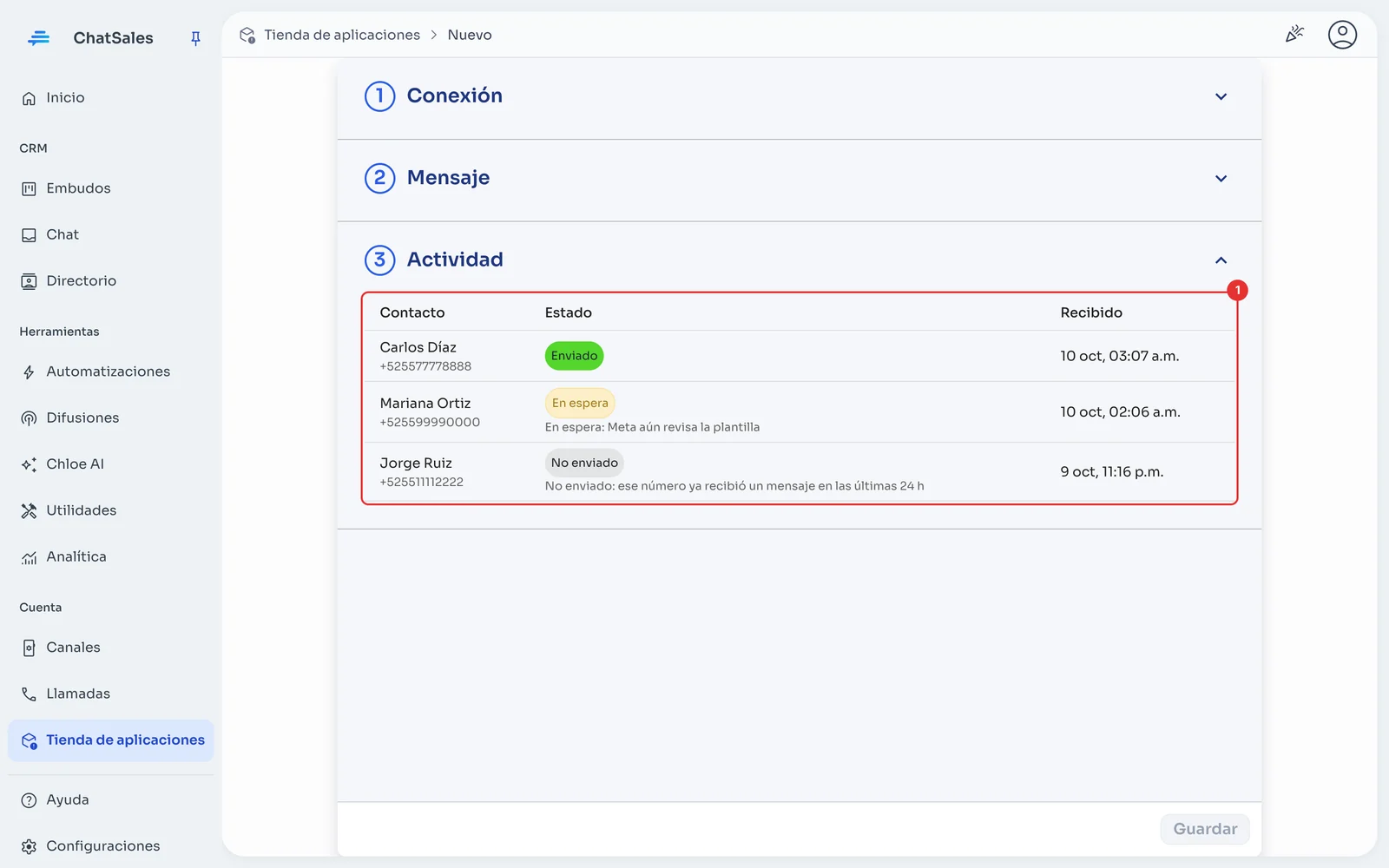This screenshot has width=1389, height=868.
Task: Click the Tienda de aplicaciones sidebar icon
Action: 29,741
